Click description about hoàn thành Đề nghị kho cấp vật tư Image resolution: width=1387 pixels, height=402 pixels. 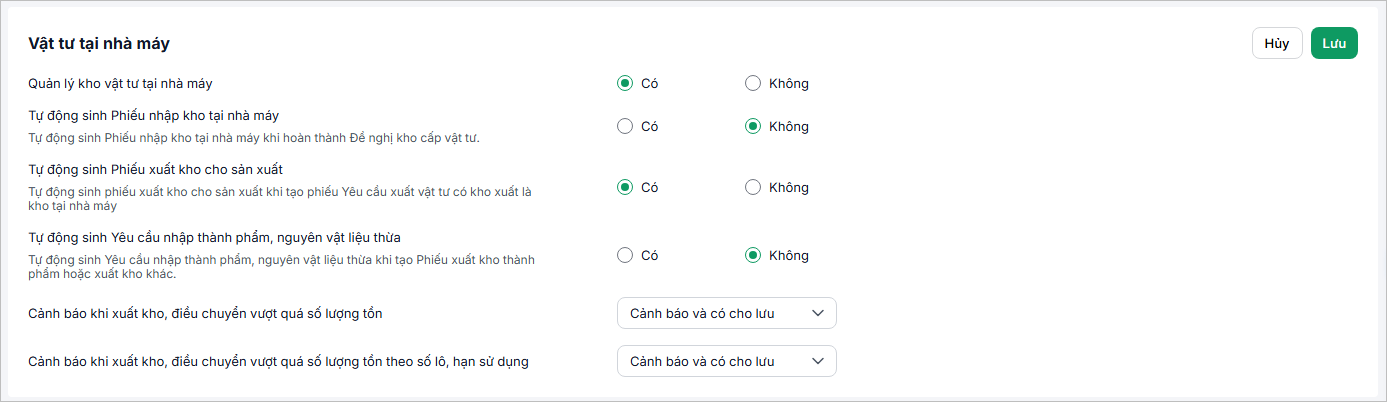click(254, 137)
